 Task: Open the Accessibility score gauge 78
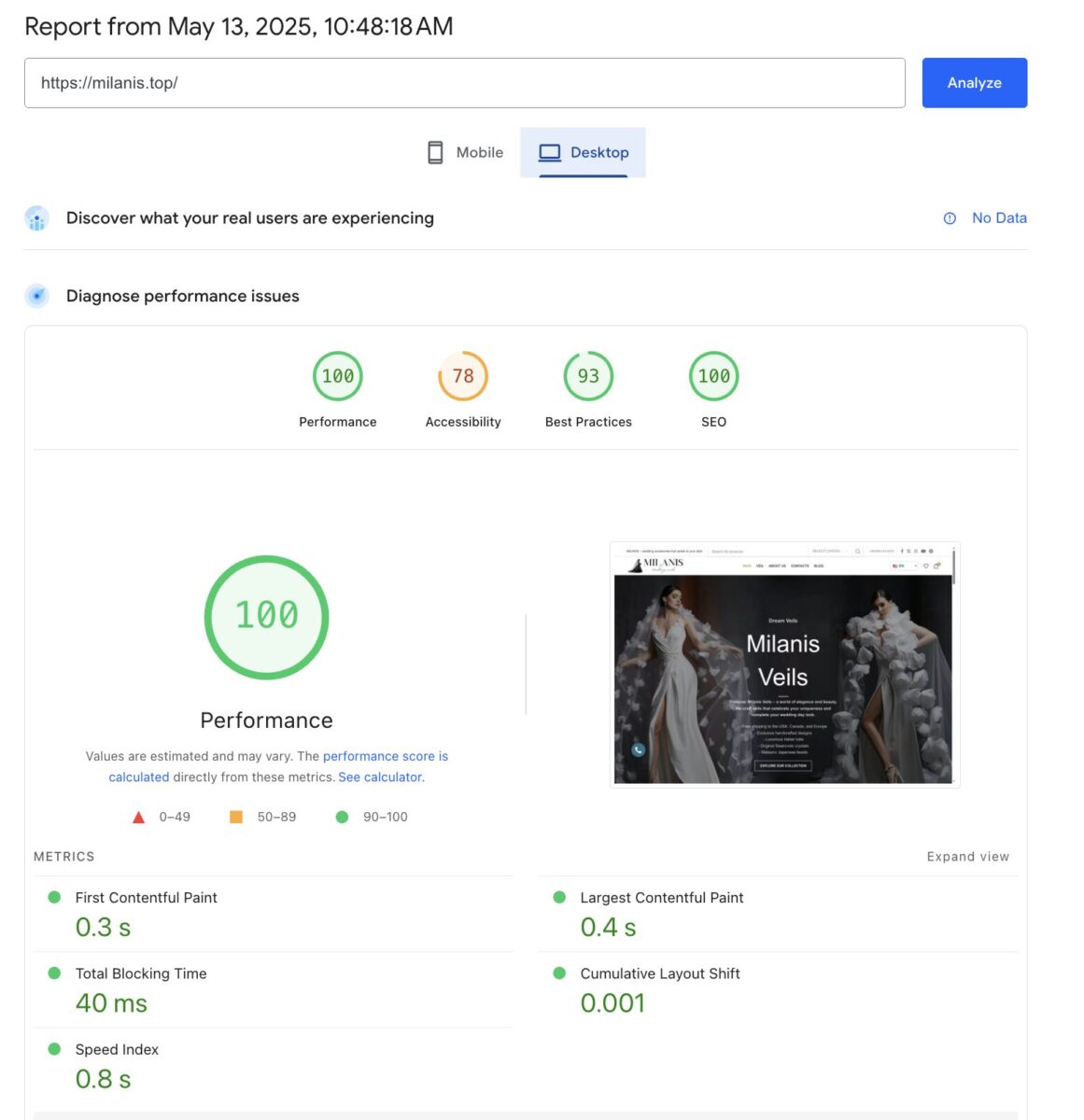[463, 376]
